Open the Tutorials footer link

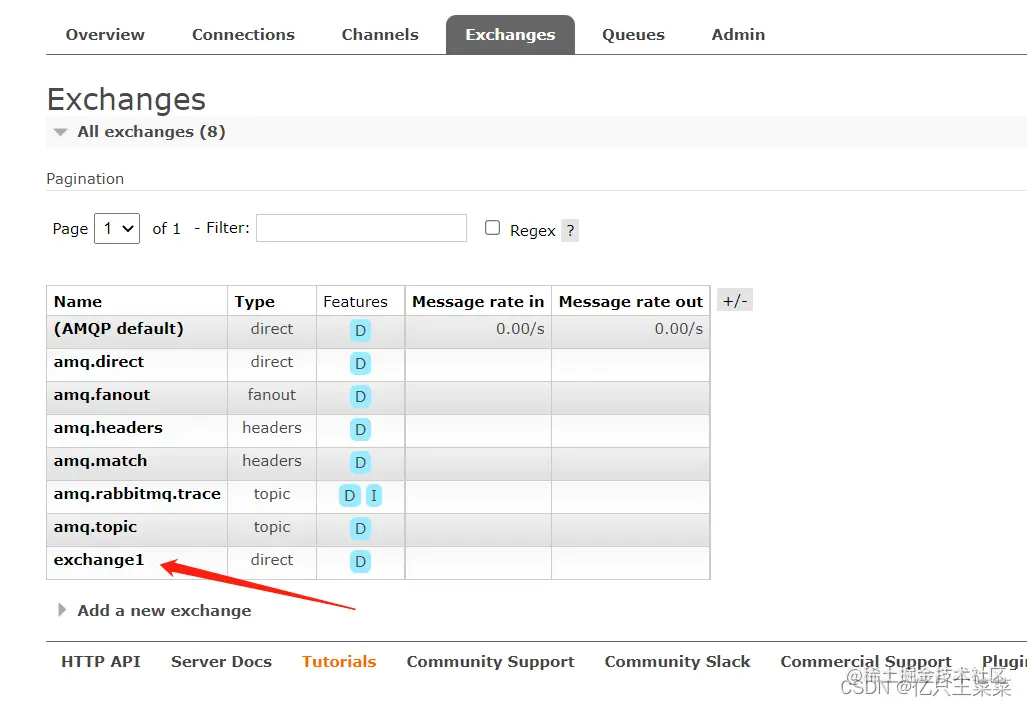[339, 661]
